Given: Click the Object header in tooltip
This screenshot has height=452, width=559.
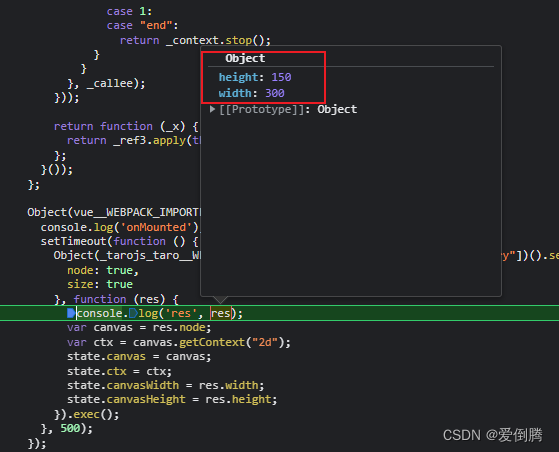Looking at the screenshot, I should tap(245, 58).
